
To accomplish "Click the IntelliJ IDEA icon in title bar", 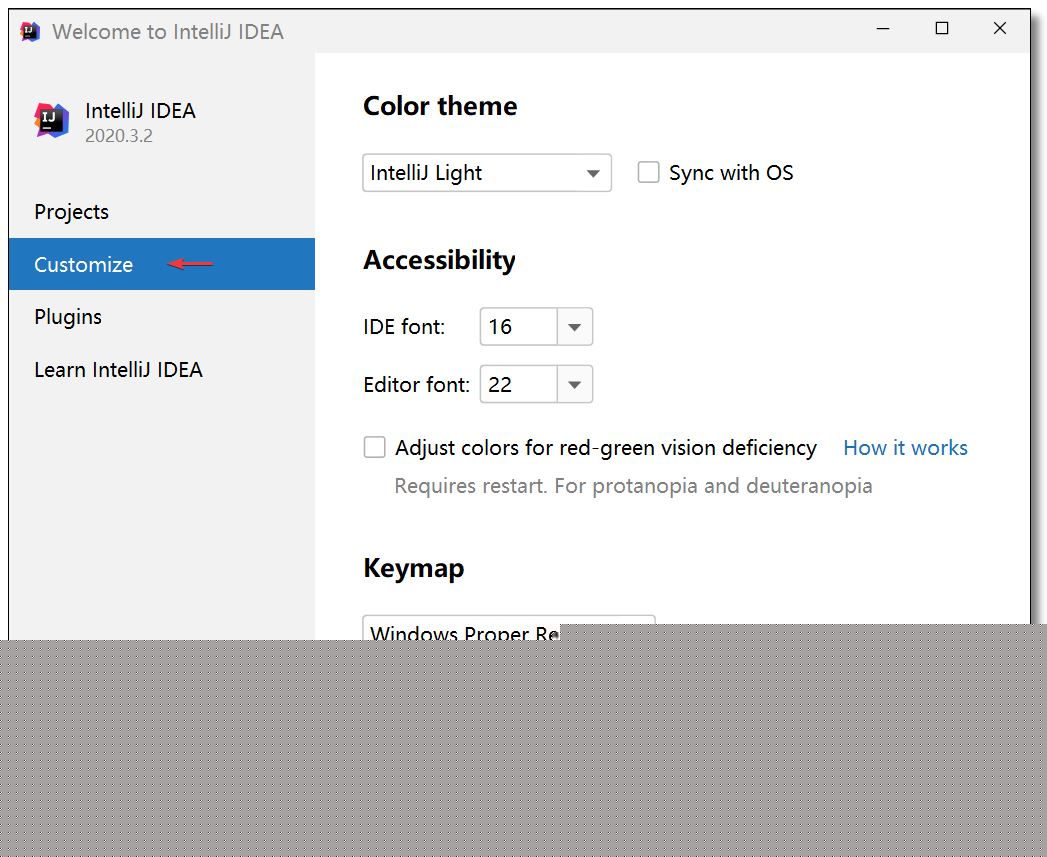I will 30,31.
